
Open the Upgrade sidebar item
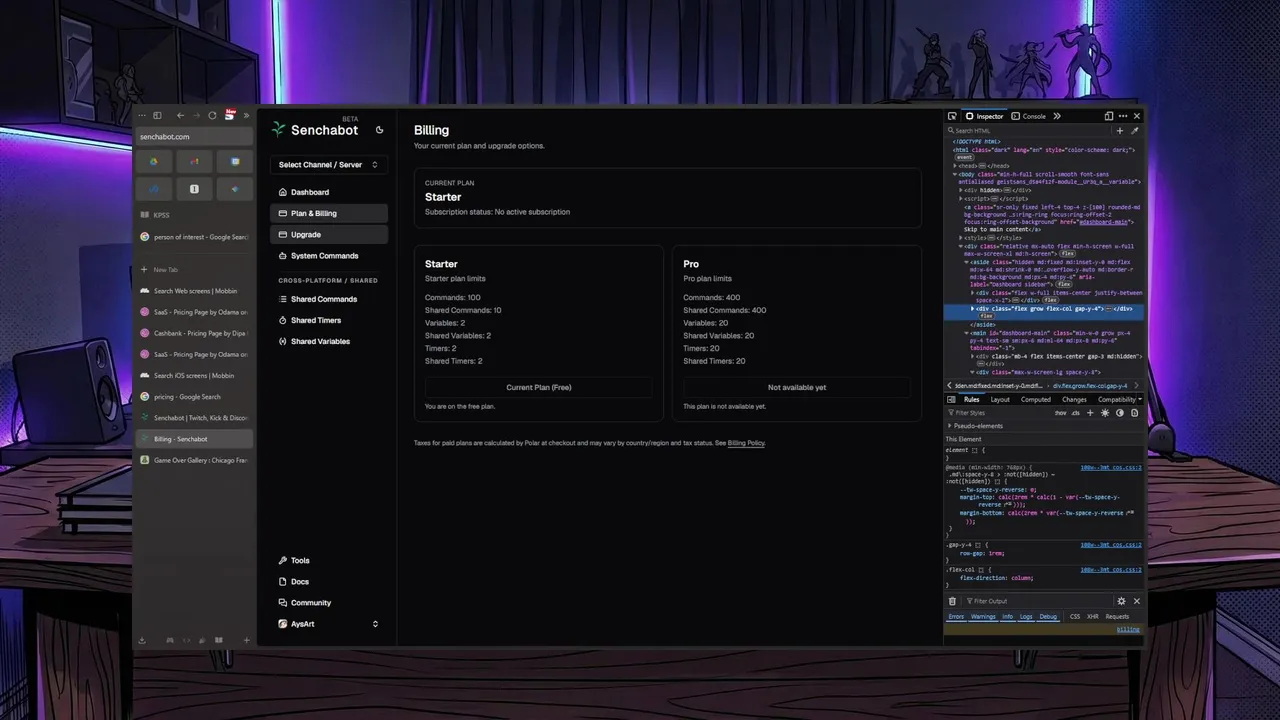point(328,234)
